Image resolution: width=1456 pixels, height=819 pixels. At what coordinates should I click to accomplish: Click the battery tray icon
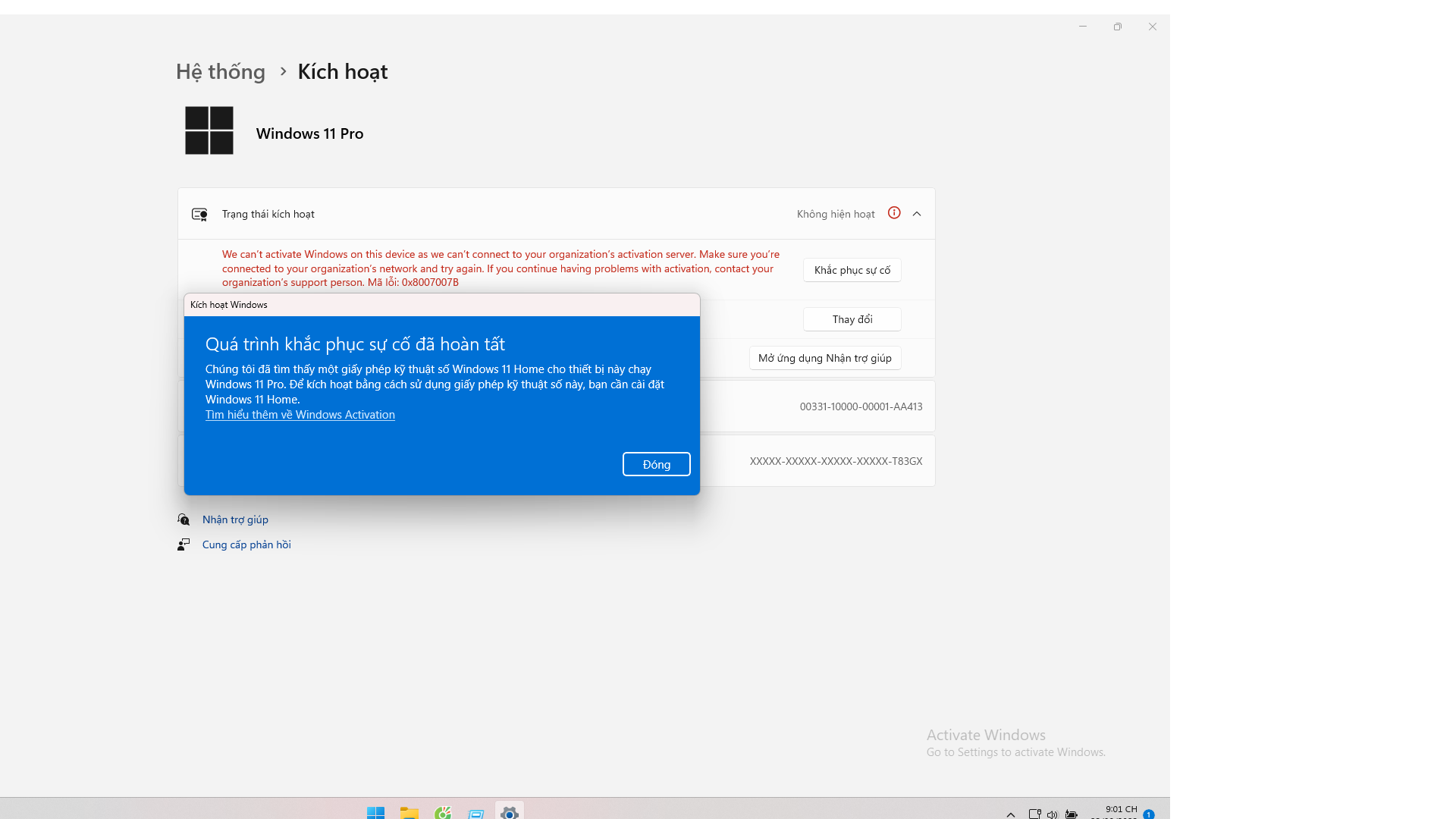click(1071, 814)
